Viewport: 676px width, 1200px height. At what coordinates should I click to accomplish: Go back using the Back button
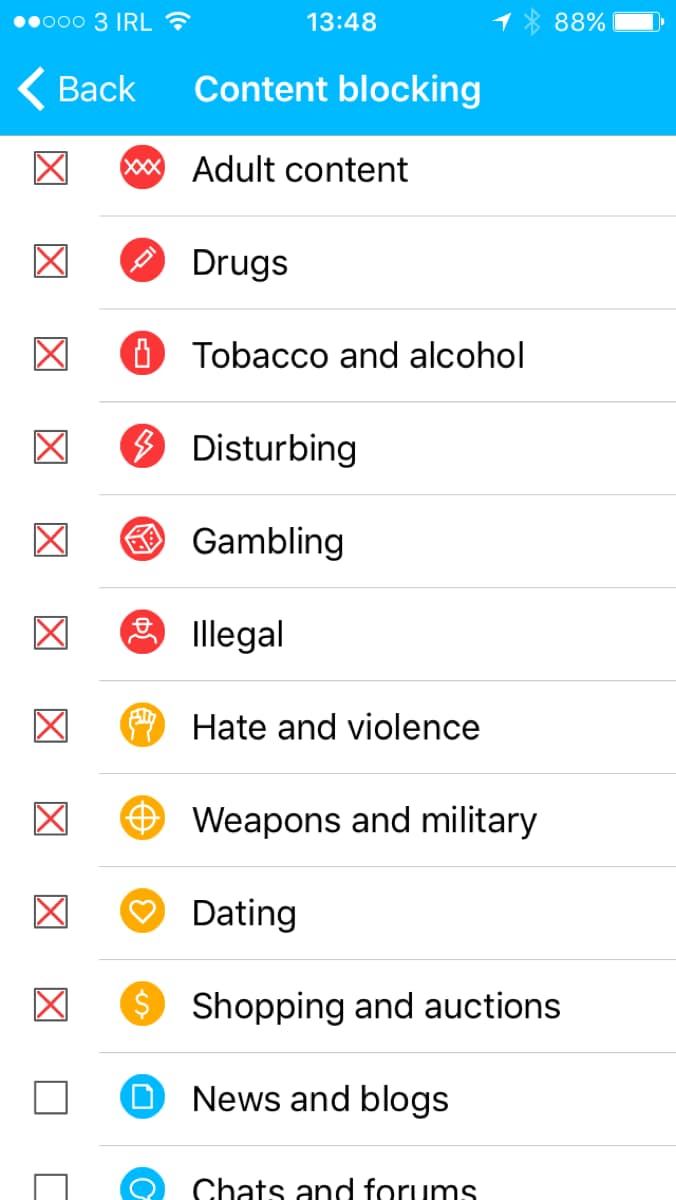pyautogui.click(x=77, y=89)
